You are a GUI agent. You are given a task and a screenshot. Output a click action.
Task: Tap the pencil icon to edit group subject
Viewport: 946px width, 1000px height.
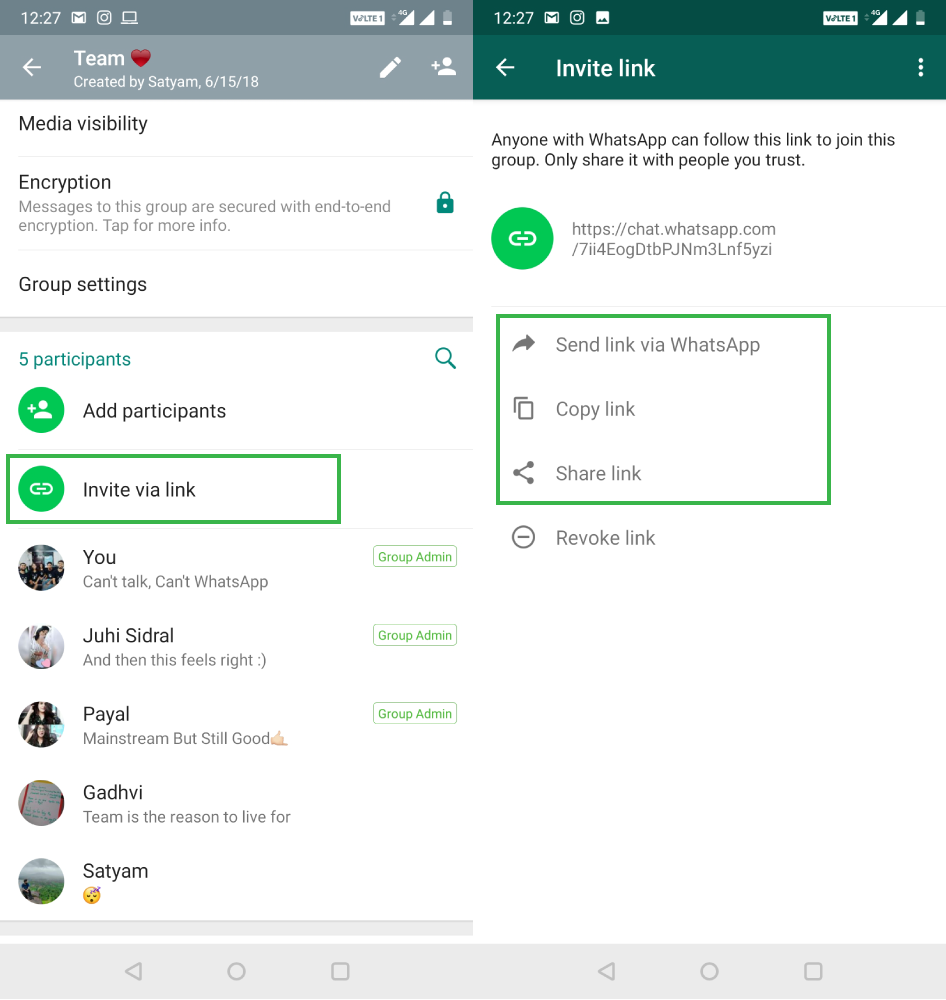click(390, 67)
